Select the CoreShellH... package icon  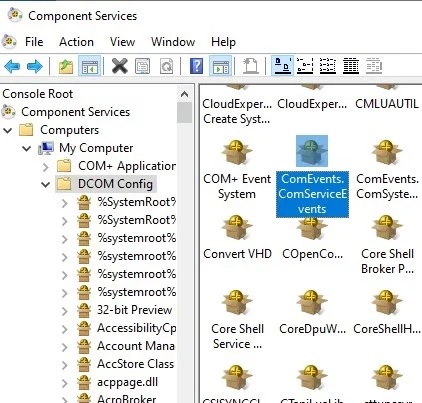tap(386, 303)
